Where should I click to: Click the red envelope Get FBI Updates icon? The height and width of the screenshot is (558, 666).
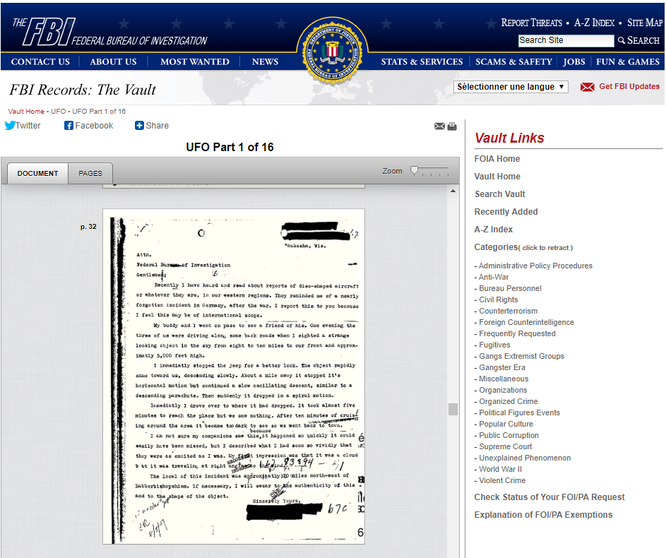click(x=587, y=87)
